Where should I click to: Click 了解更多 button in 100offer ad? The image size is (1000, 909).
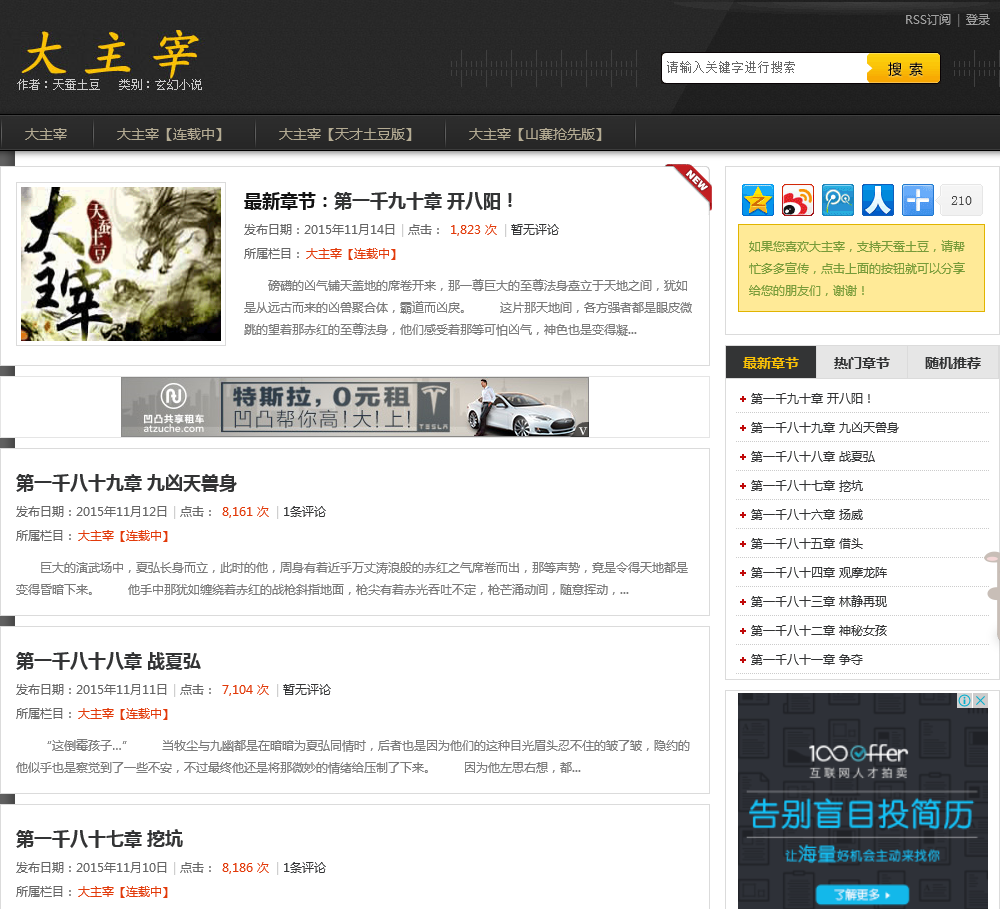862,894
